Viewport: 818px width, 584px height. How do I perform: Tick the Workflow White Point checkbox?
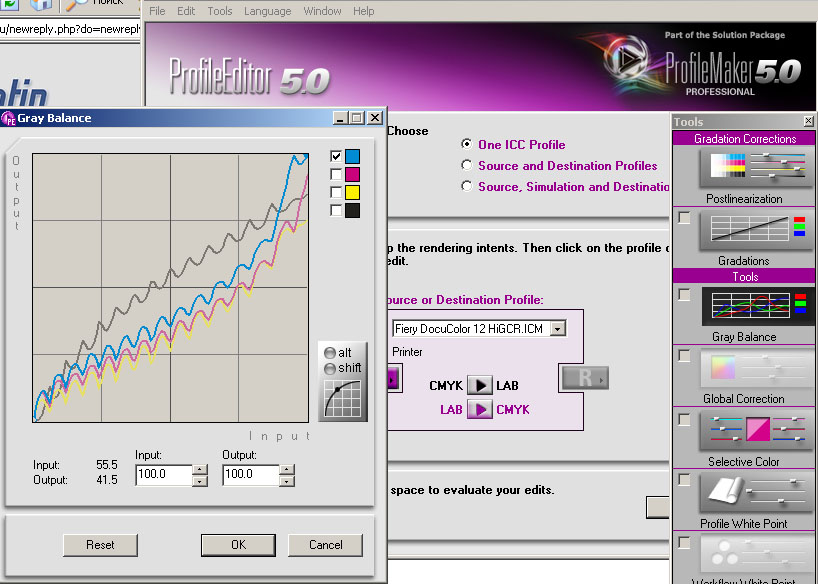(x=684, y=543)
